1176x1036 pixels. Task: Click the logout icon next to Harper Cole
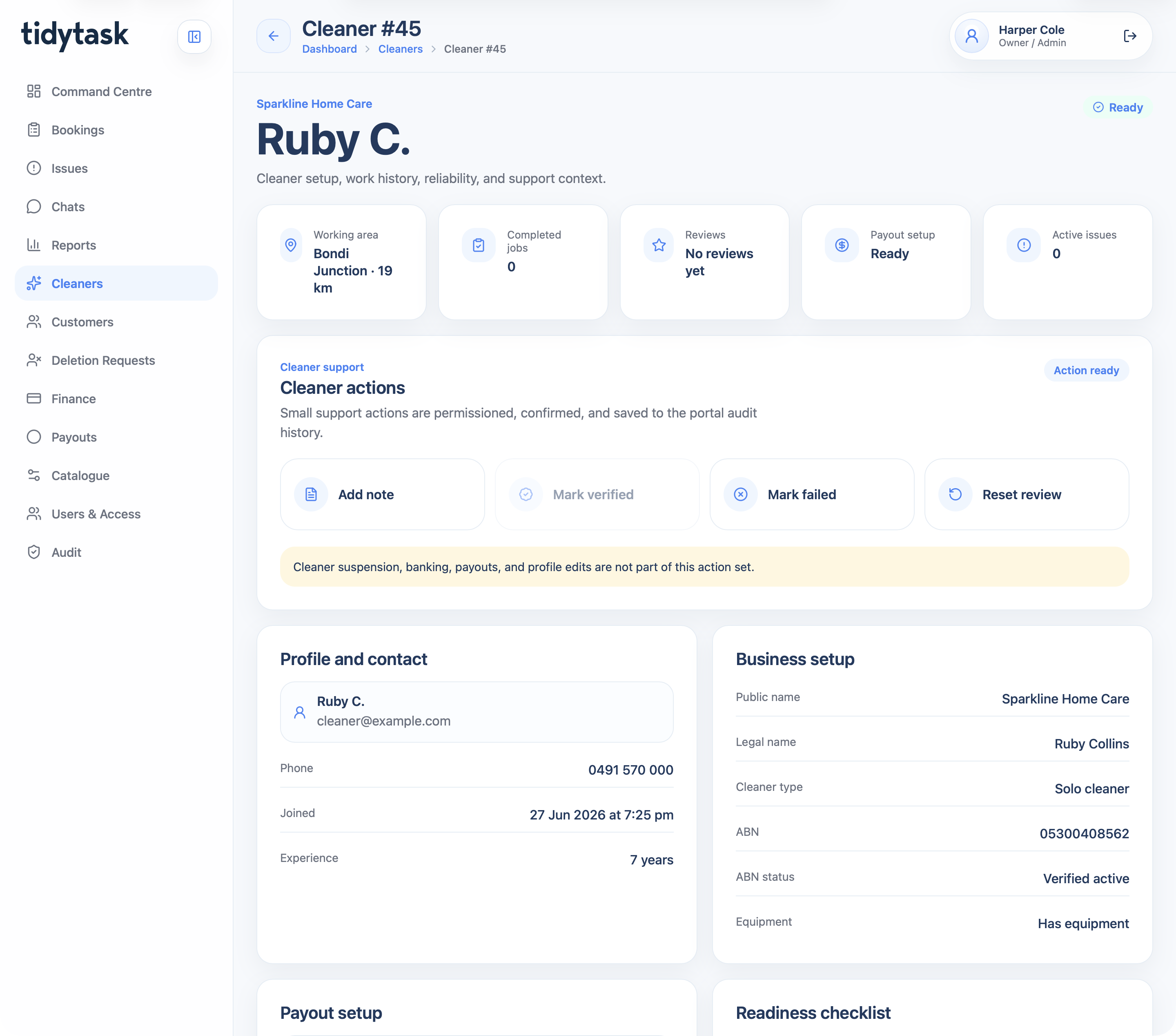click(1130, 36)
